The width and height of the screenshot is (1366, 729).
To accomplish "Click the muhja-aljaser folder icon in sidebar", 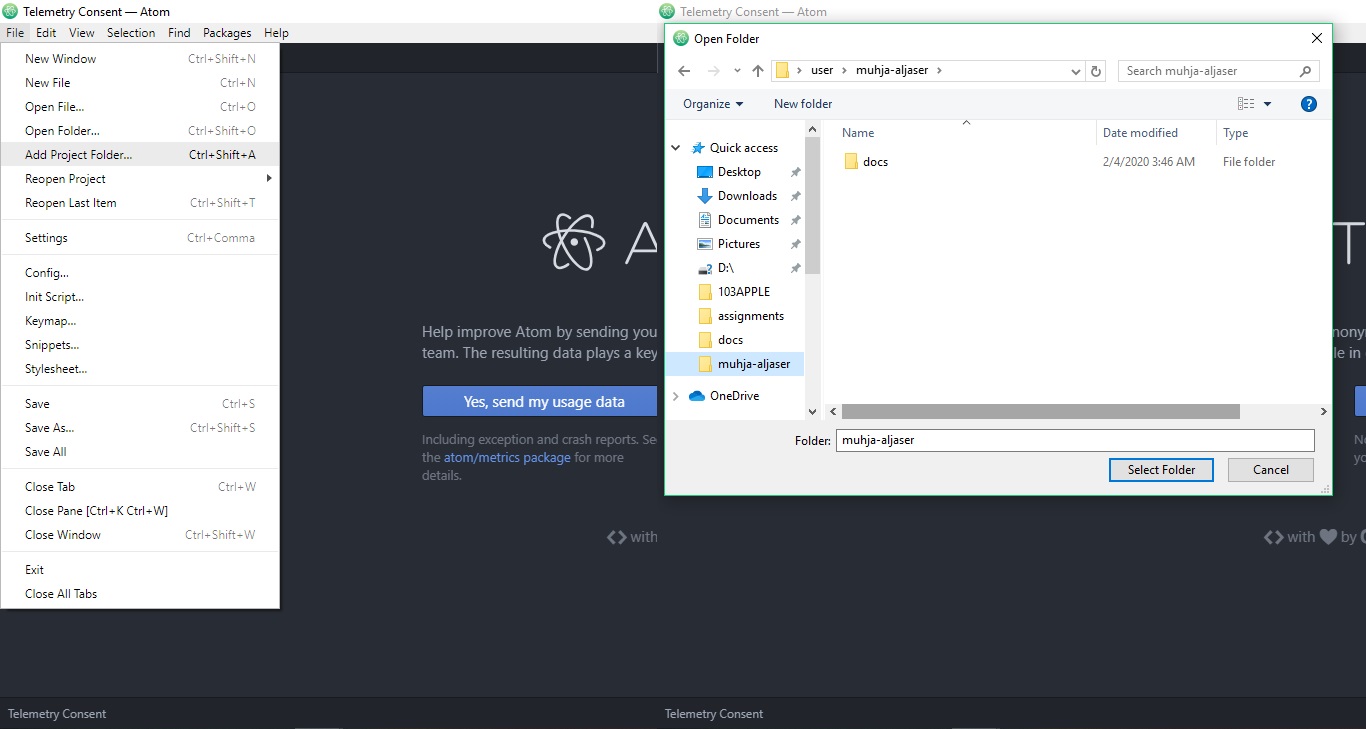I will click(x=704, y=364).
